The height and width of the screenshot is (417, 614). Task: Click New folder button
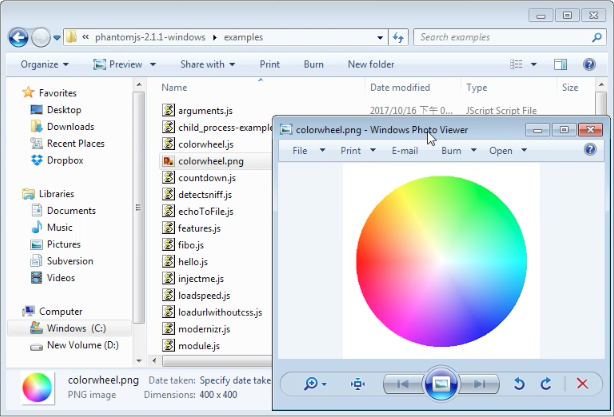pos(371,64)
